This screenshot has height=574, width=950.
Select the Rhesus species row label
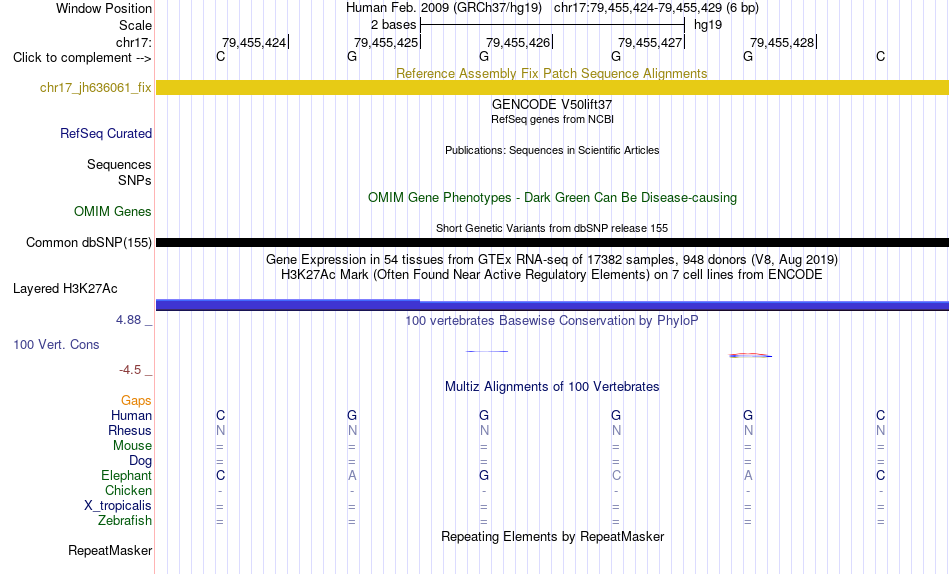[x=130, y=430]
